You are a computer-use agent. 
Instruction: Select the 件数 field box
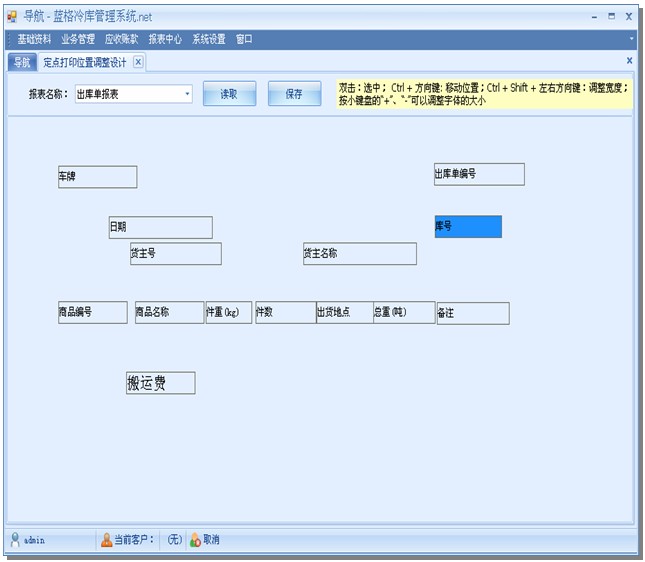click(285, 312)
